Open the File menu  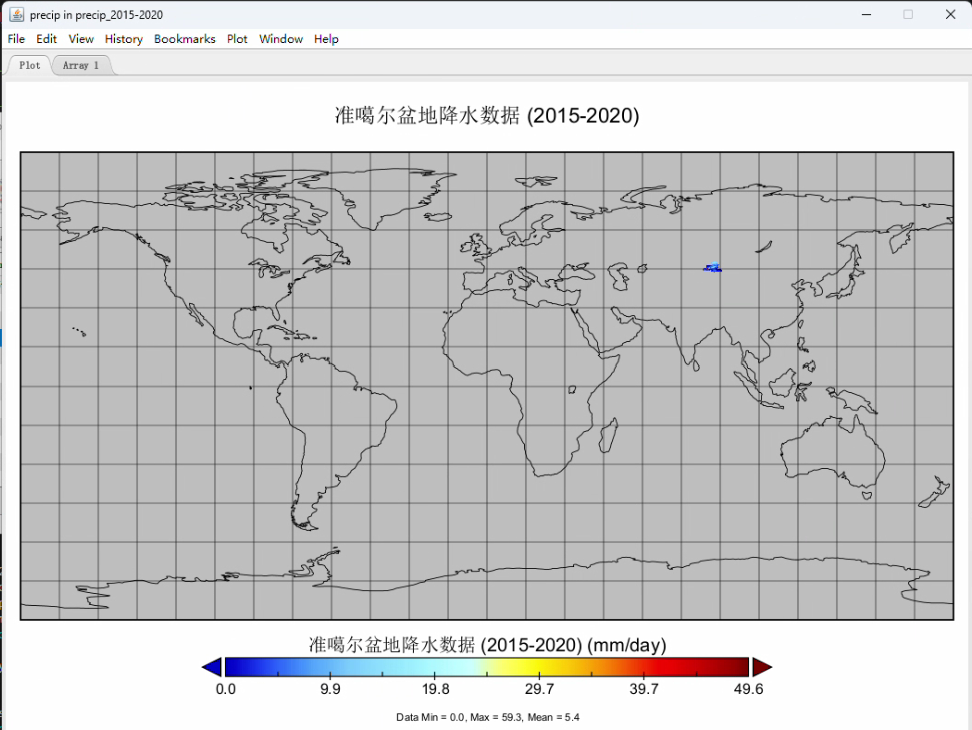16,39
